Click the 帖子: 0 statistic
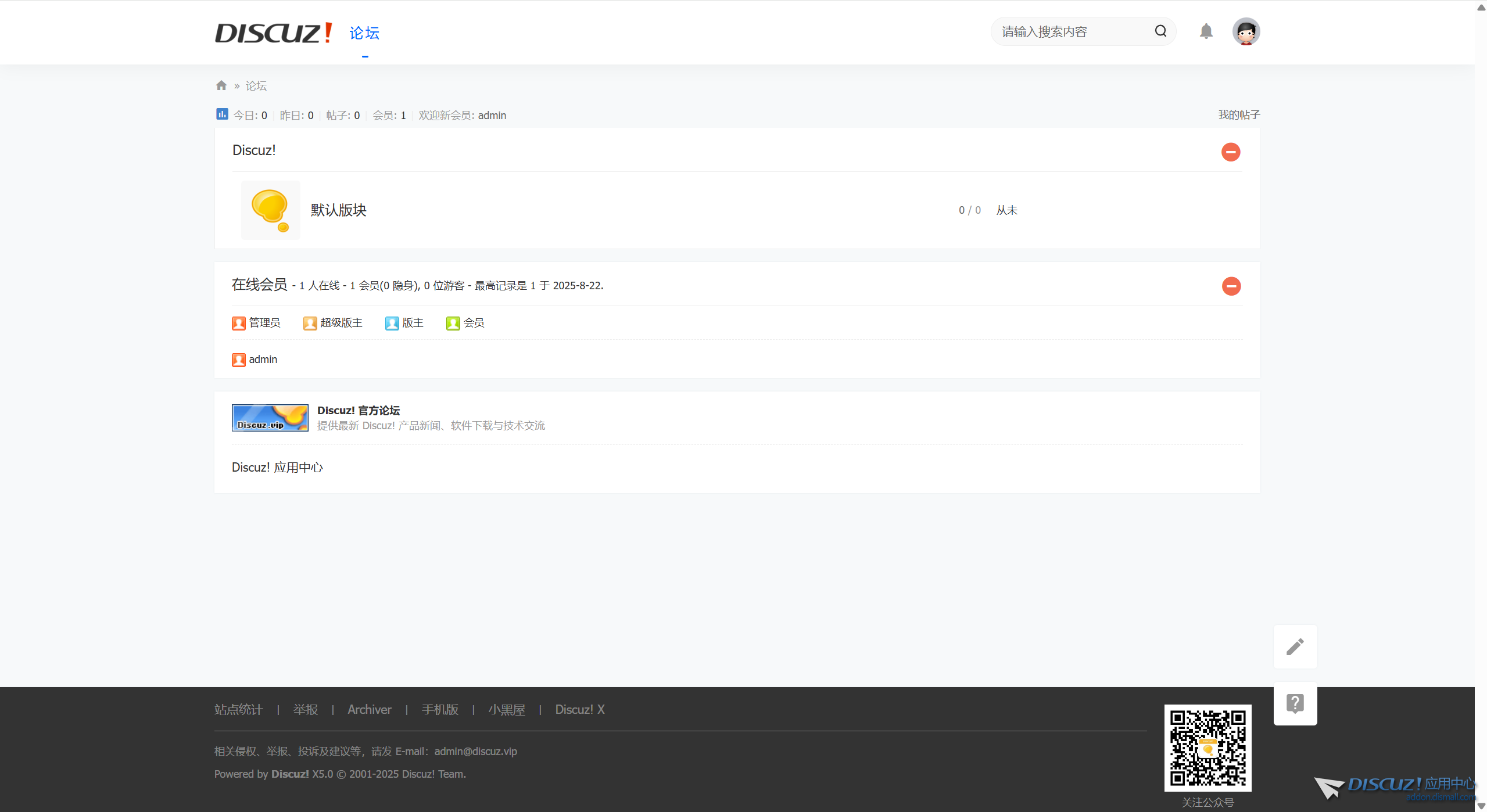Viewport: 1487px width, 812px height. tap(343, 116)
